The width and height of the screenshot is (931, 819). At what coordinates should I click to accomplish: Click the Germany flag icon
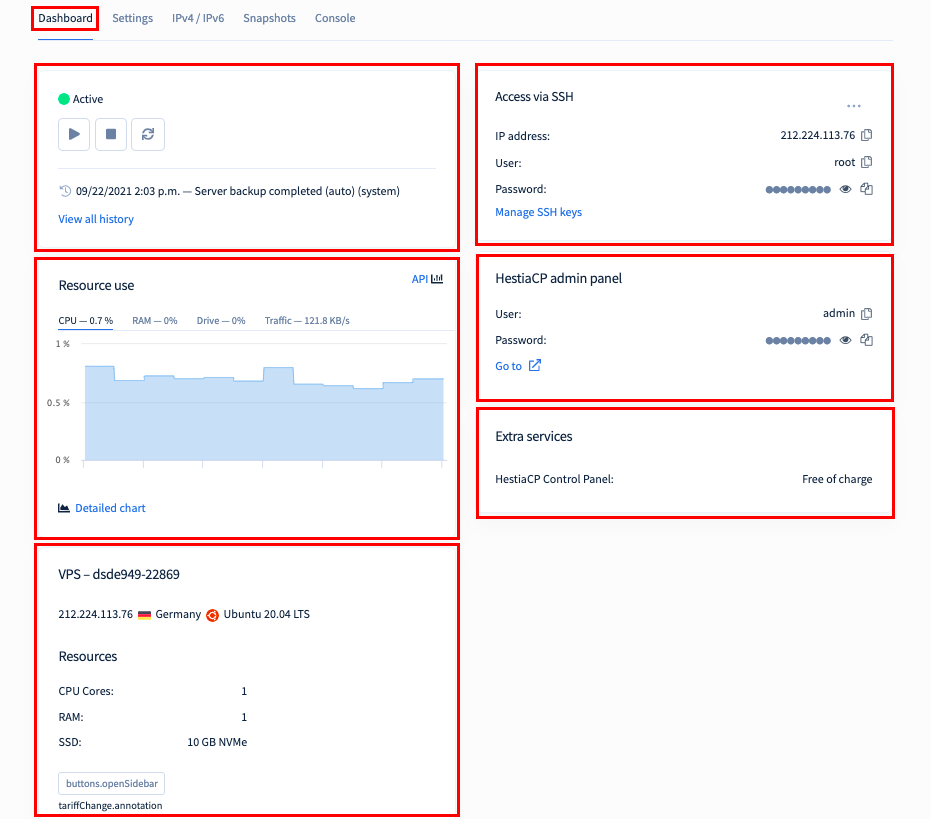144,615
